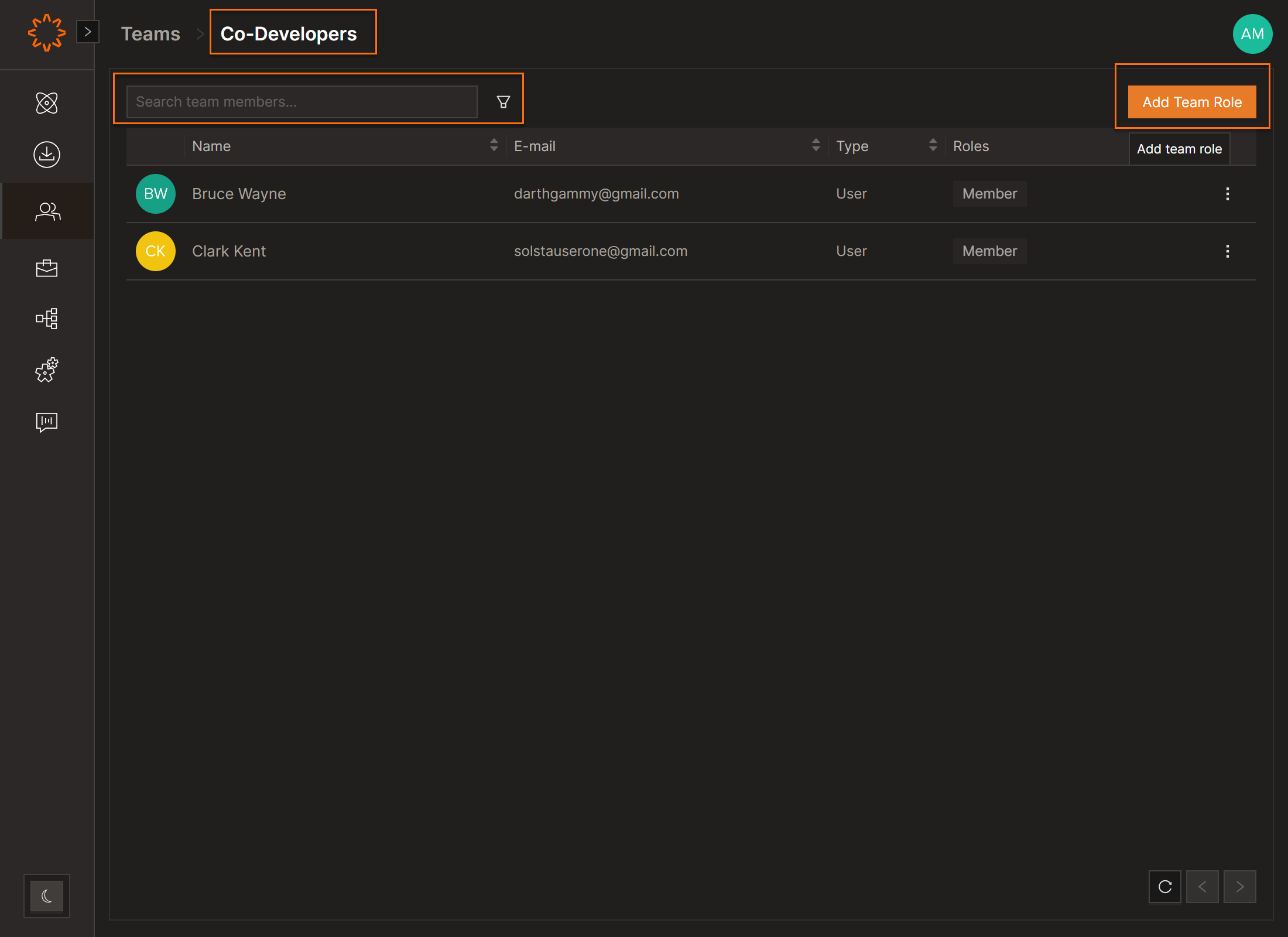Screen dimensions: 1288x937
Task: Open the gears settings sidebar icon
Action: [47, 370]
